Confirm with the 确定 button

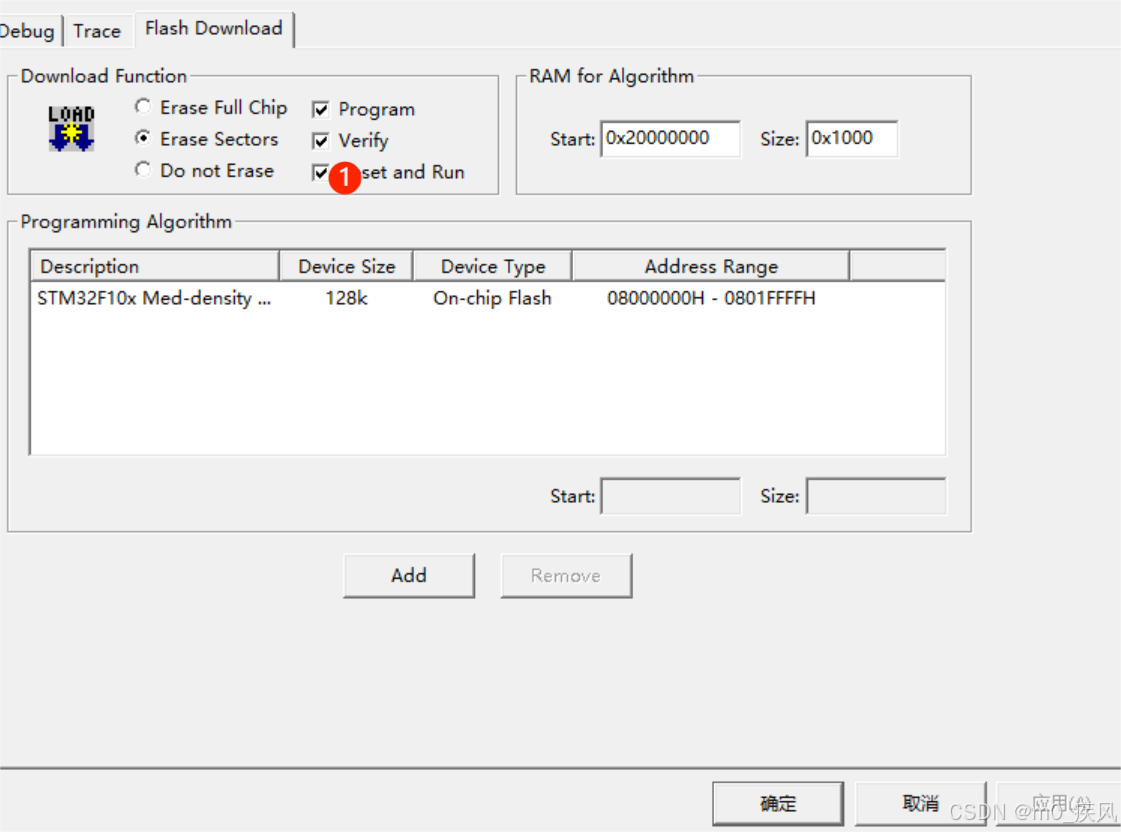778,803
